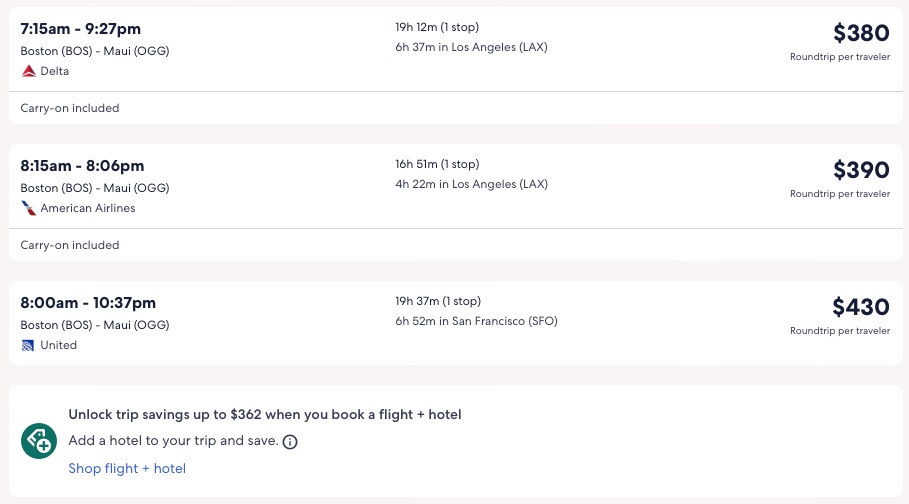This screenshot has width=909, height=504.
Task: Open the Shop flight + hotel link
Action: point(127,468)
